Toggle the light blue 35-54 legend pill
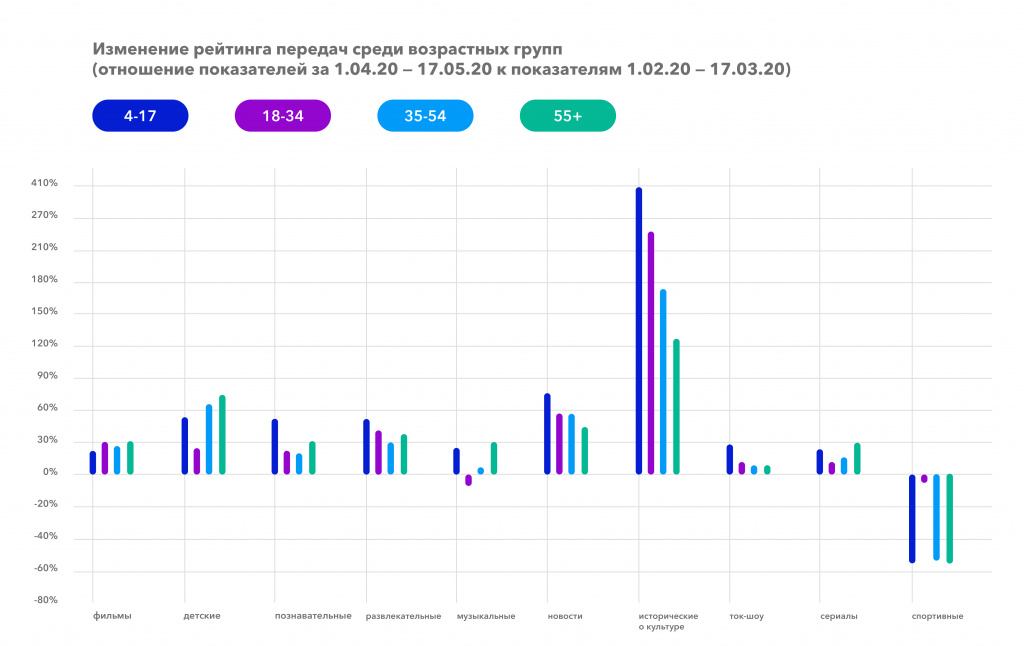 [425, 115]
